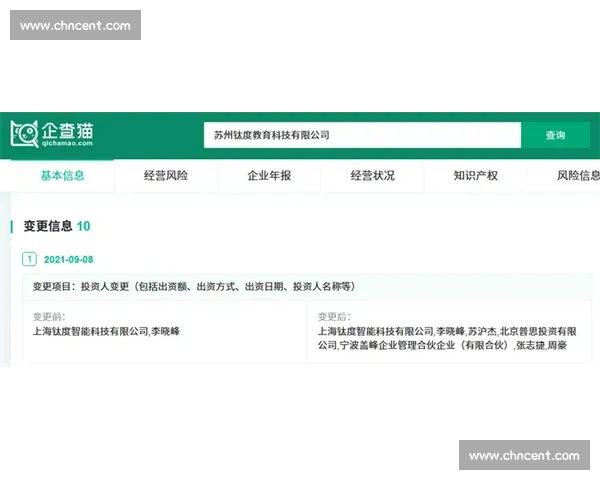
Task: Click the qichamao.com text under logo
Action: coord(67,144)
